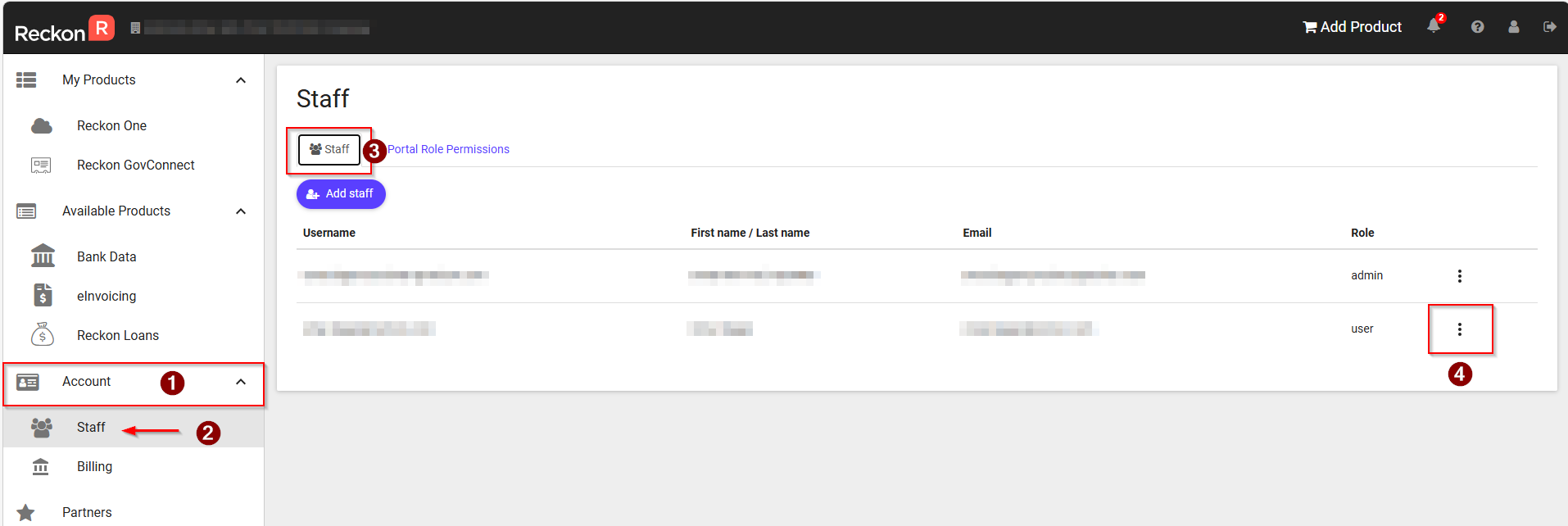Click the company building icon in header
This screenshot has height=526, width=1568.
point(136,28)
